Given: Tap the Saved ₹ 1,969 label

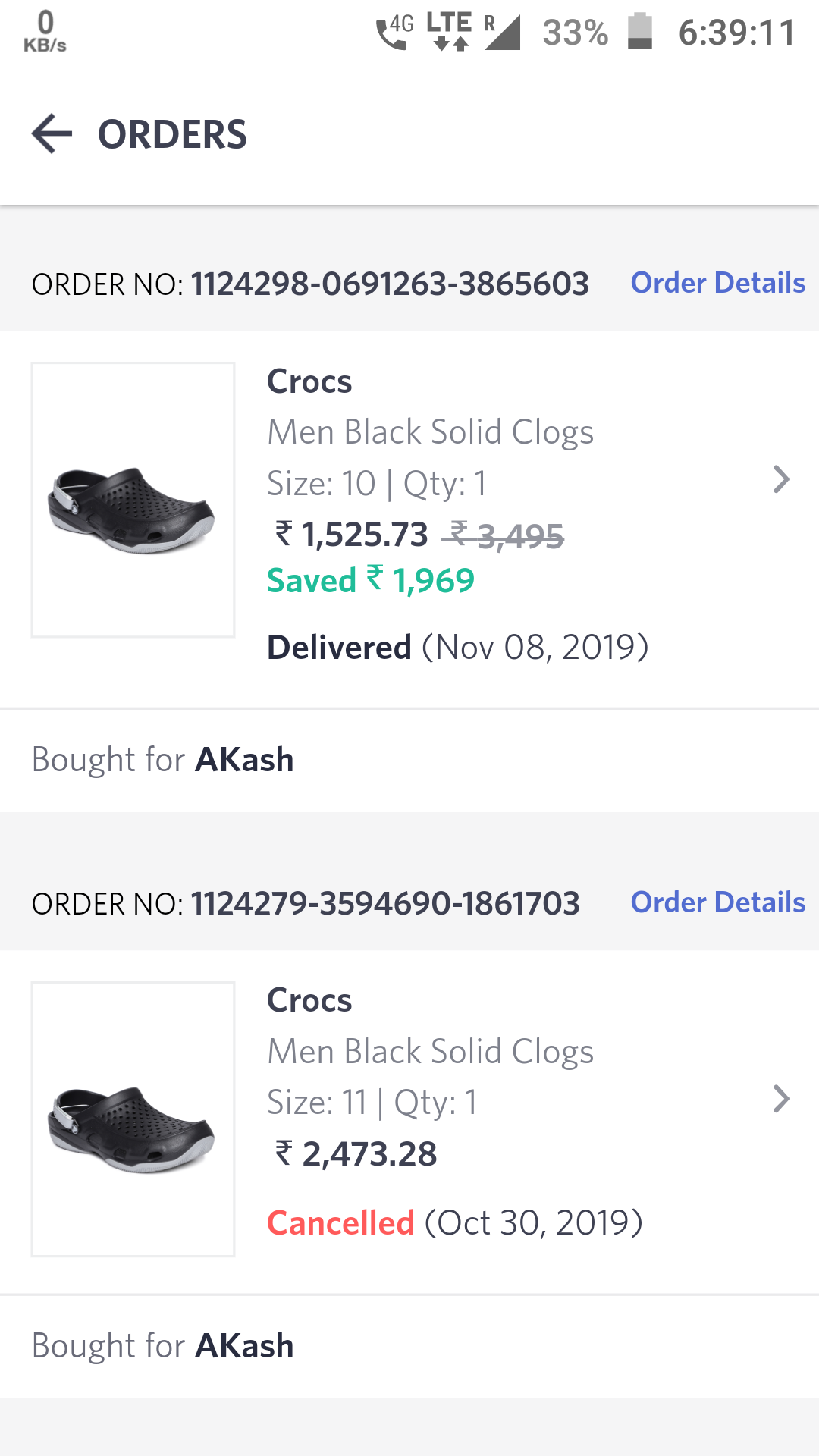Looking at the screenshot, I should (x=370, y=581).
